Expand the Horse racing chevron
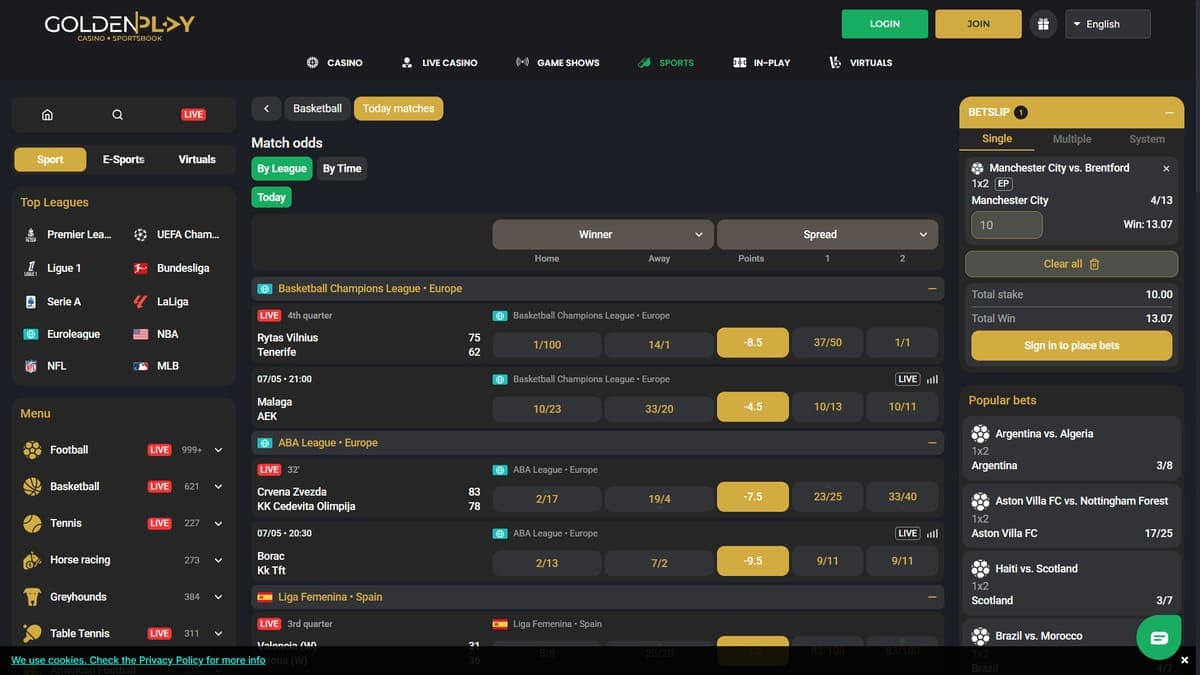This screenshot has height=675, width=1200. (x=218, y=560)
